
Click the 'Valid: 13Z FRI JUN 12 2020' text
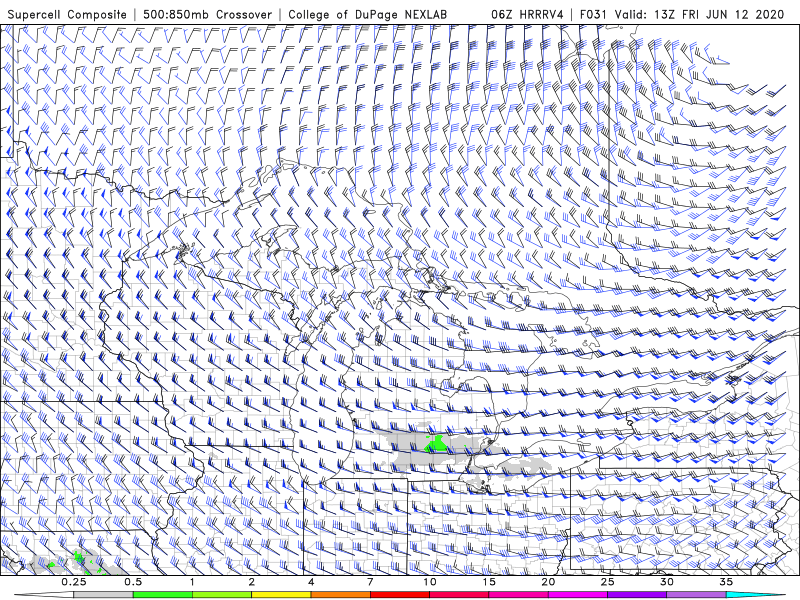[x=699, y=15]
